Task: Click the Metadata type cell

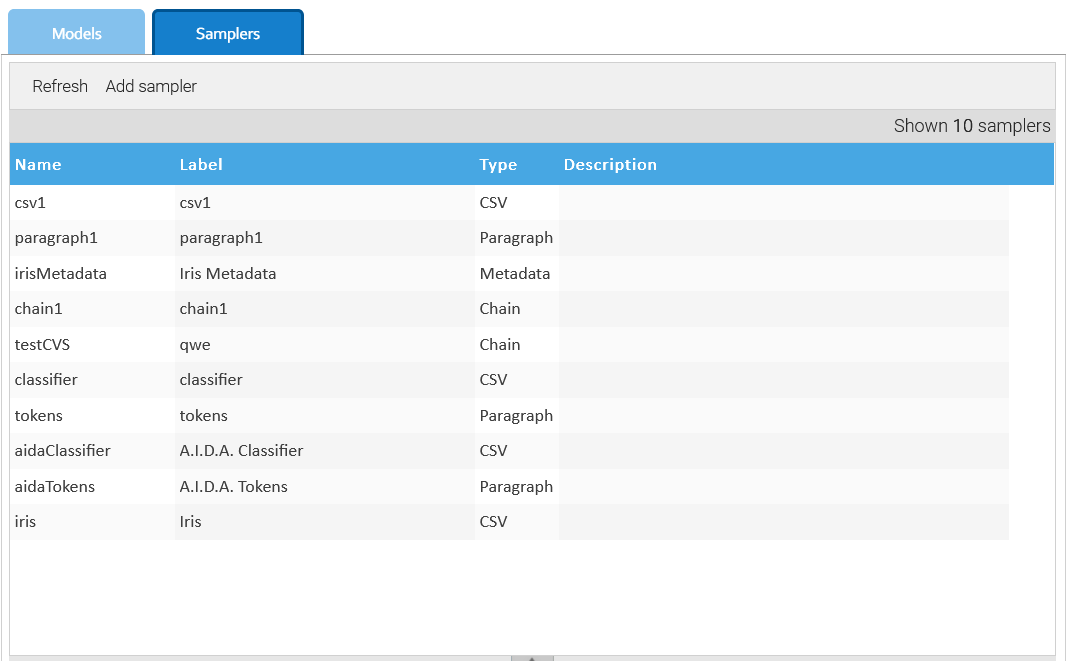Action: click(517, 274)
